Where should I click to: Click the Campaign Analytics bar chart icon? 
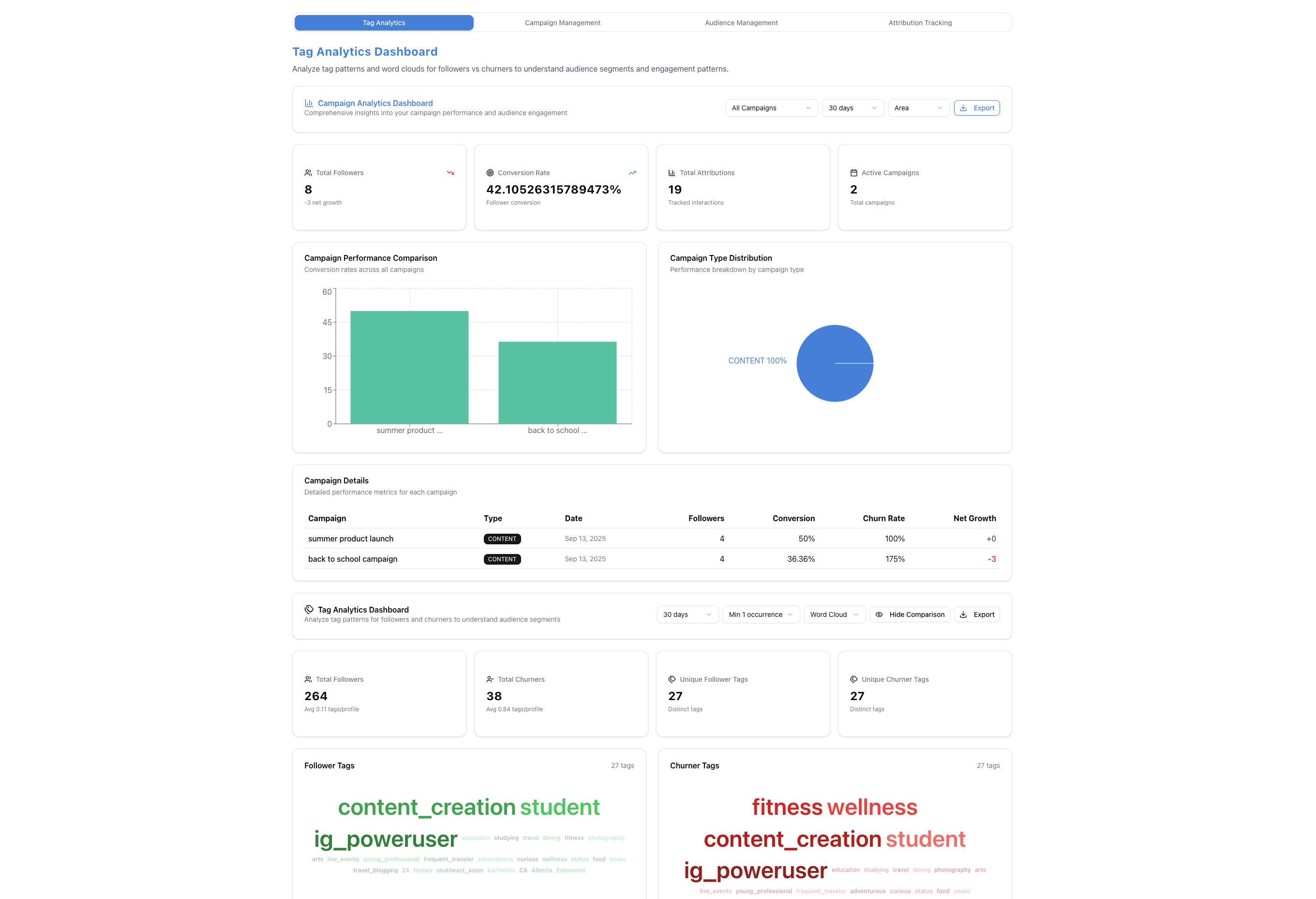309,103
